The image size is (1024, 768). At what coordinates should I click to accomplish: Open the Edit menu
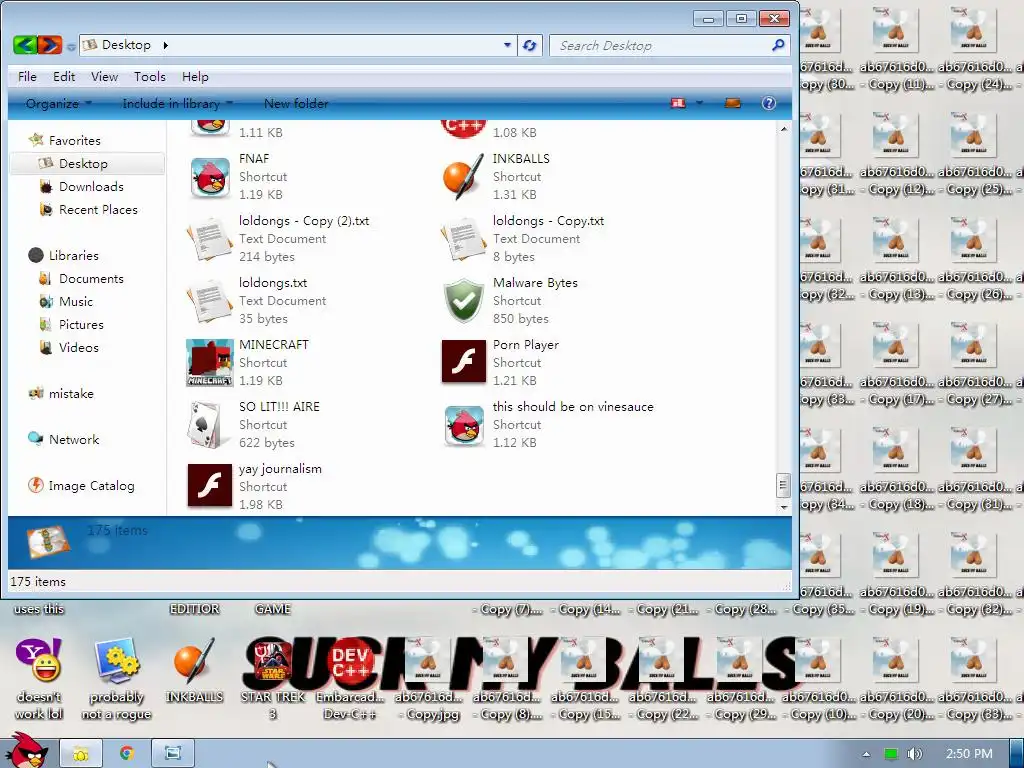(64, 76)
